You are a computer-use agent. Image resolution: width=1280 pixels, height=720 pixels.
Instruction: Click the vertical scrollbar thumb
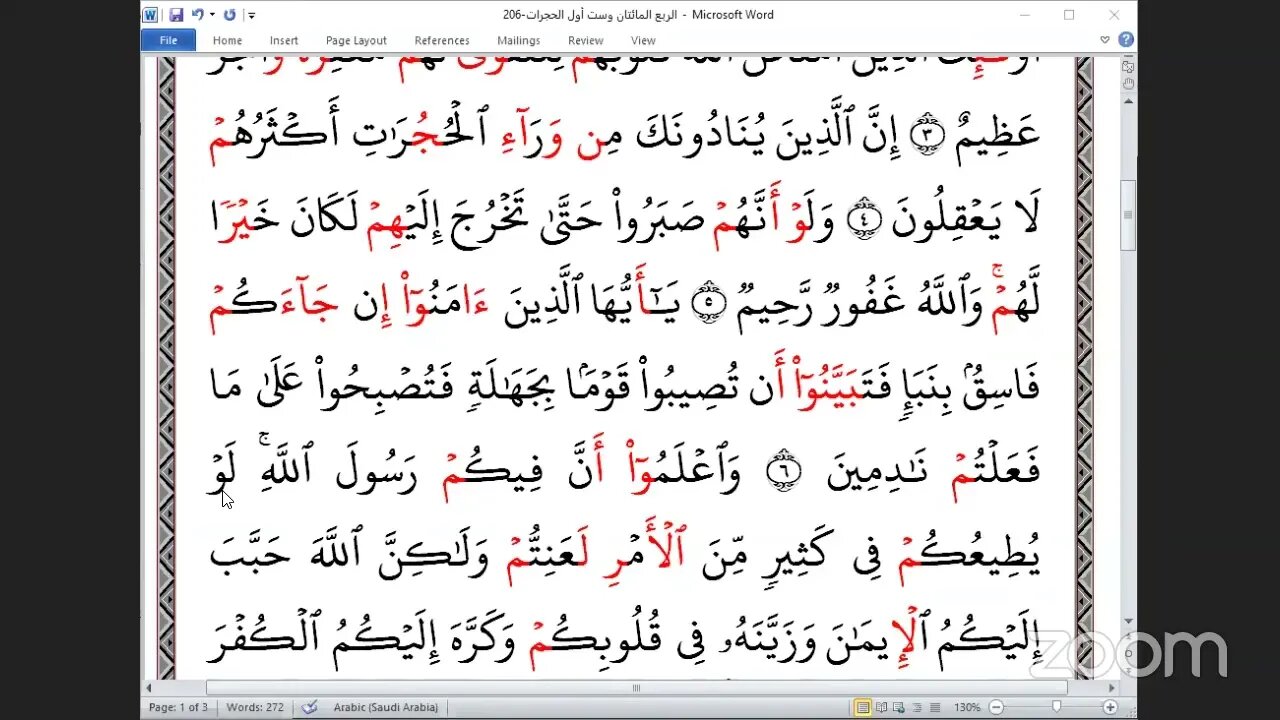(x=1128, y=215)
